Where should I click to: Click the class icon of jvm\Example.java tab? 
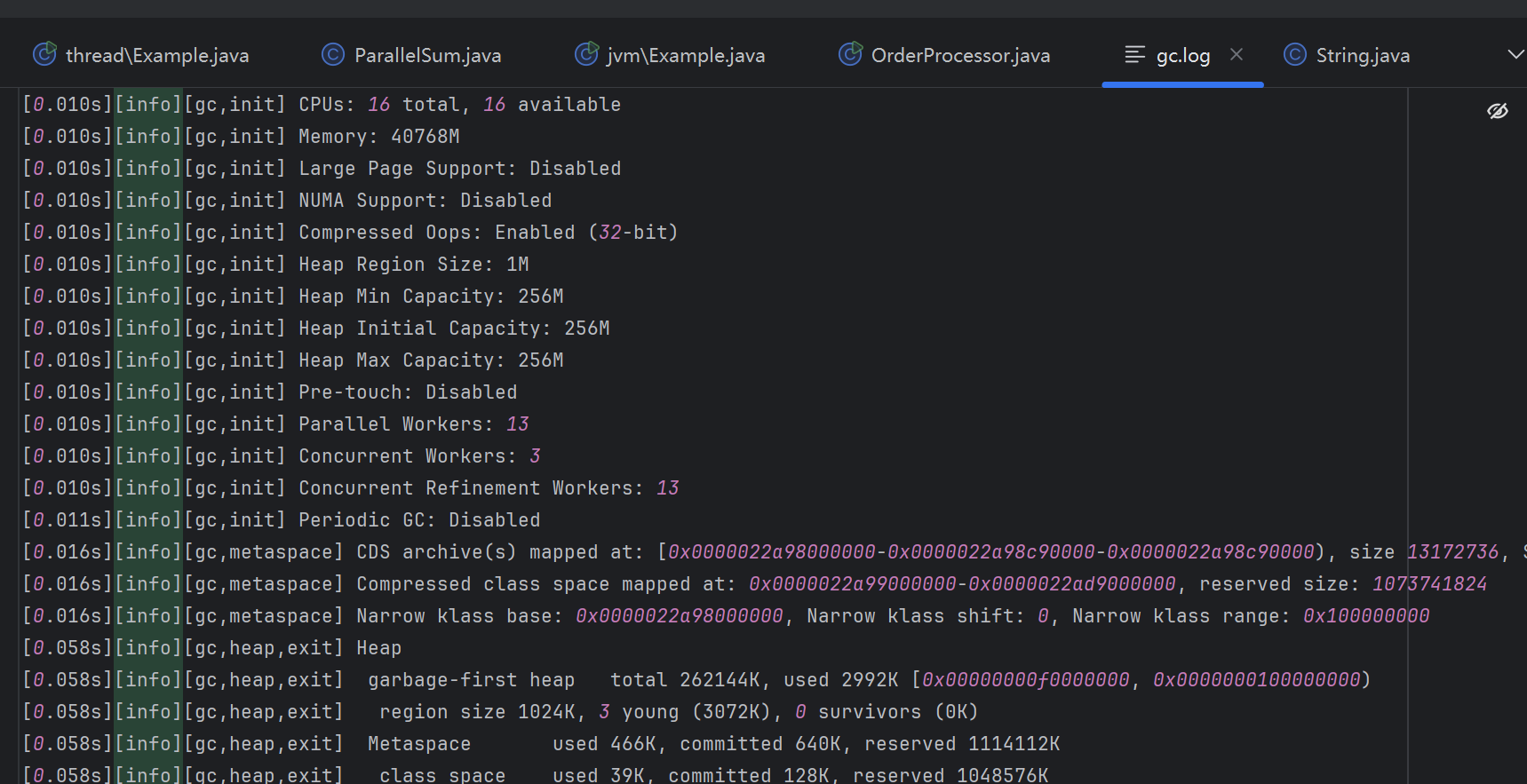coord(586,54)
